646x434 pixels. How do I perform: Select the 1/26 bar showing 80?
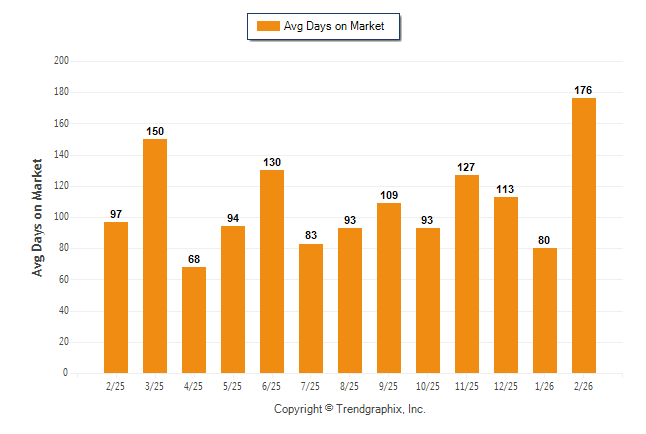pos(545,310)
